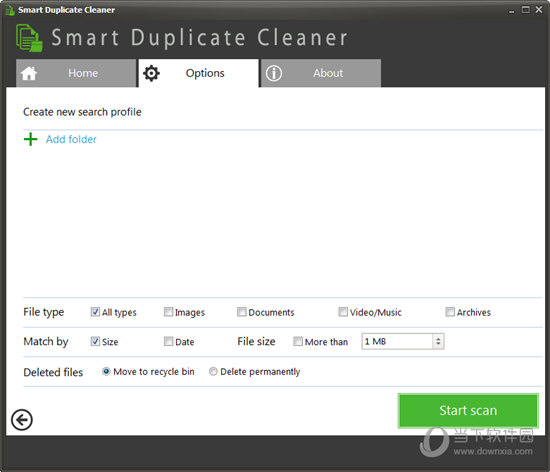Click the small title bar app icon

9,10
